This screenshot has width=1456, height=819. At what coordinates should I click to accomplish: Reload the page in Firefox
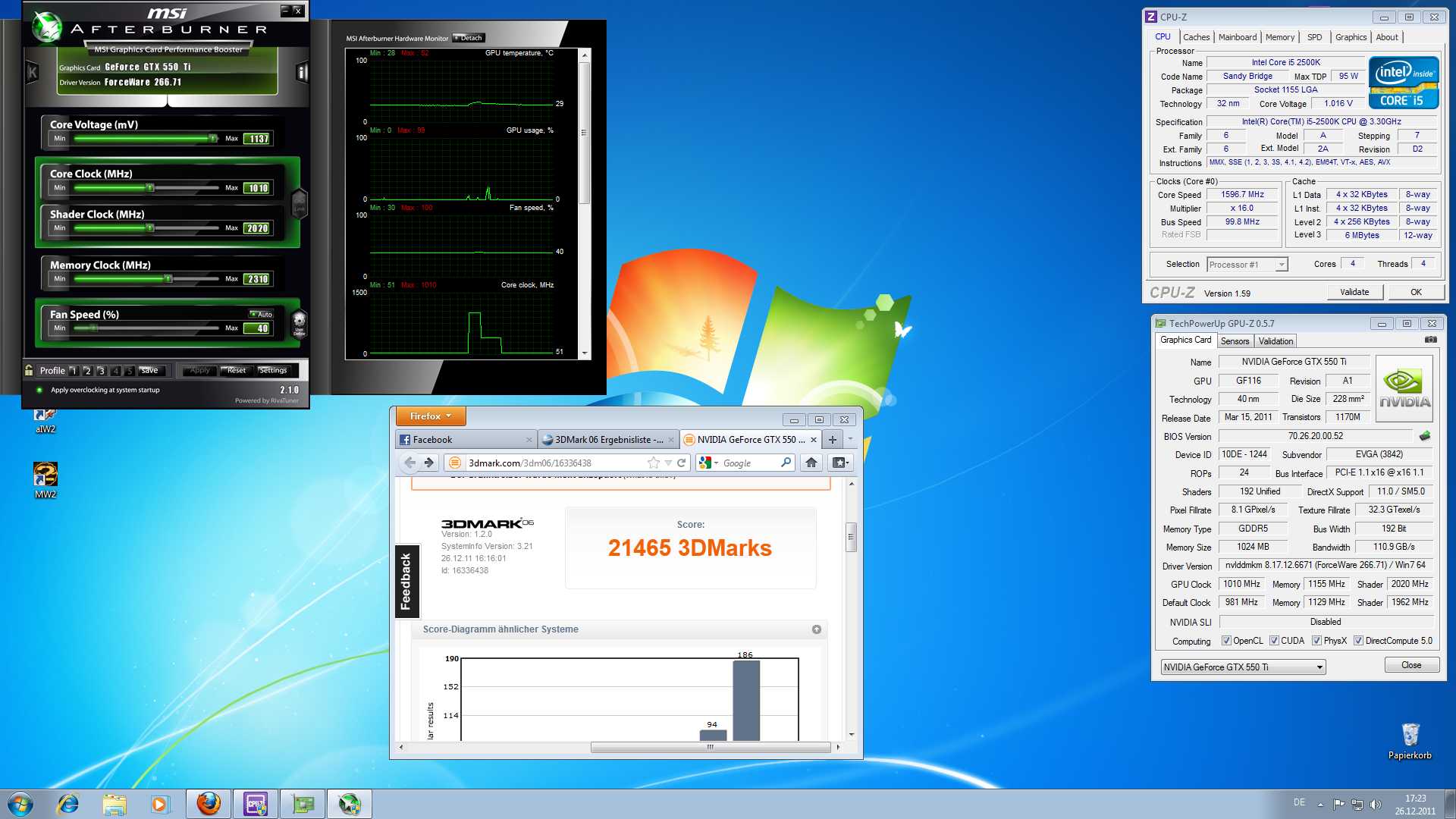pyautogui.click(x=682, y=463)
